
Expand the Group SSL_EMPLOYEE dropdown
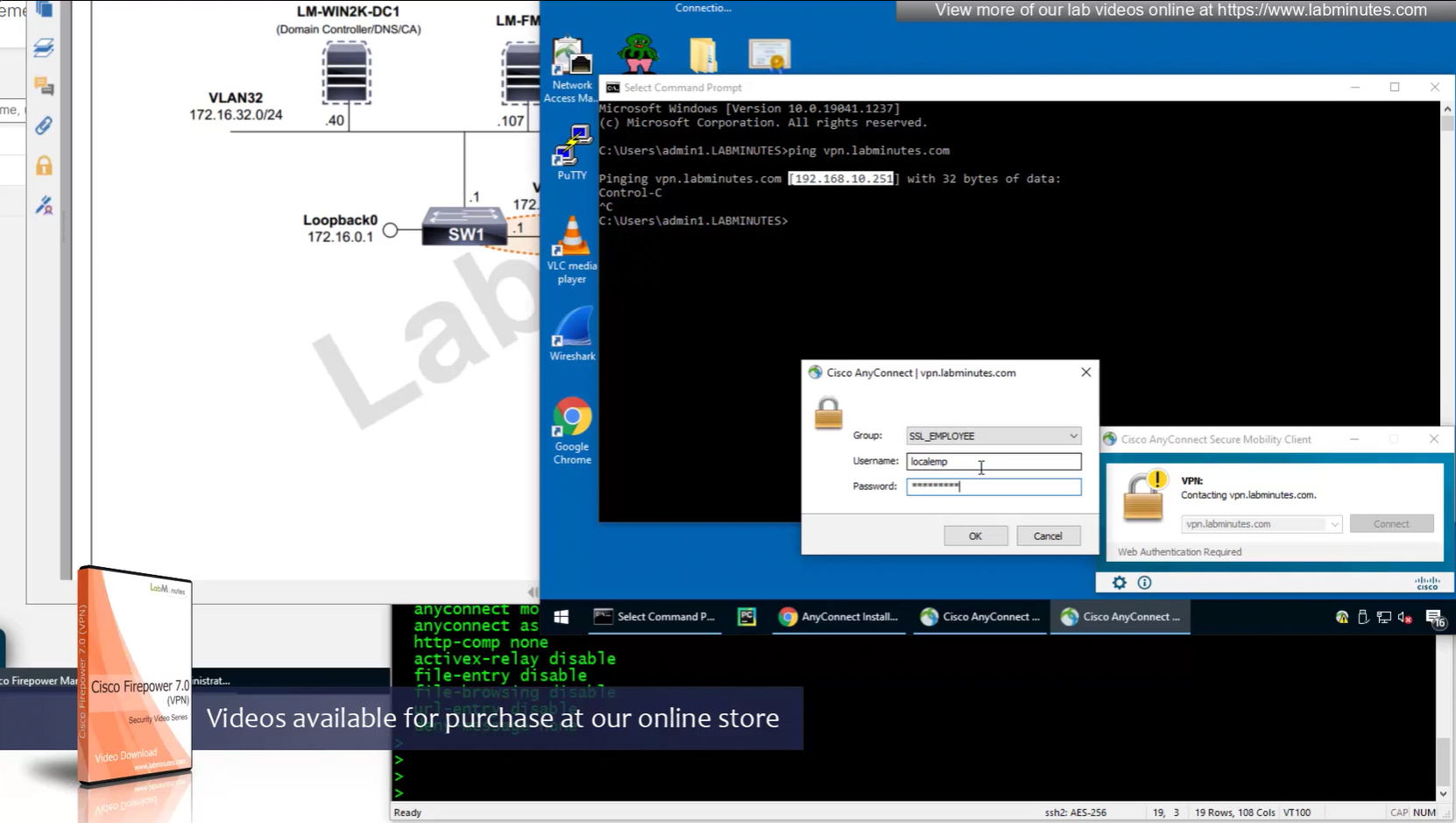(x=1072, y=436)
